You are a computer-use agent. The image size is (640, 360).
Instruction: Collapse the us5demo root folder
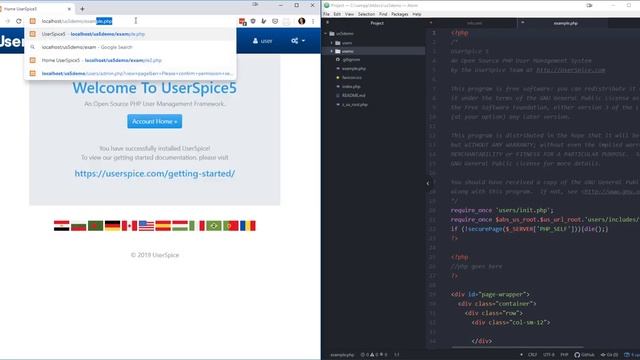click(326, 33)
